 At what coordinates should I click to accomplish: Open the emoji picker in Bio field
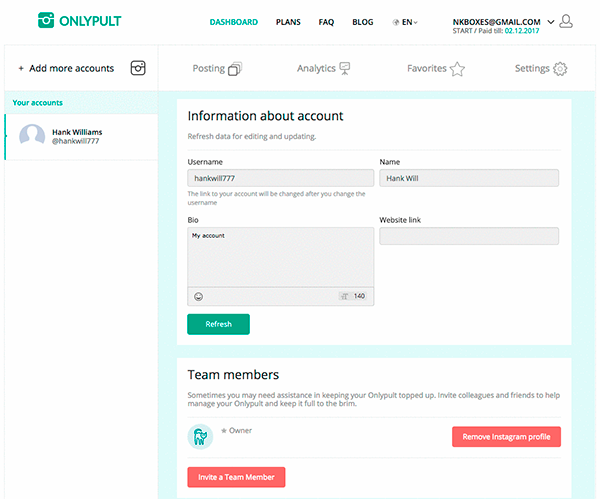click(199, 296)
